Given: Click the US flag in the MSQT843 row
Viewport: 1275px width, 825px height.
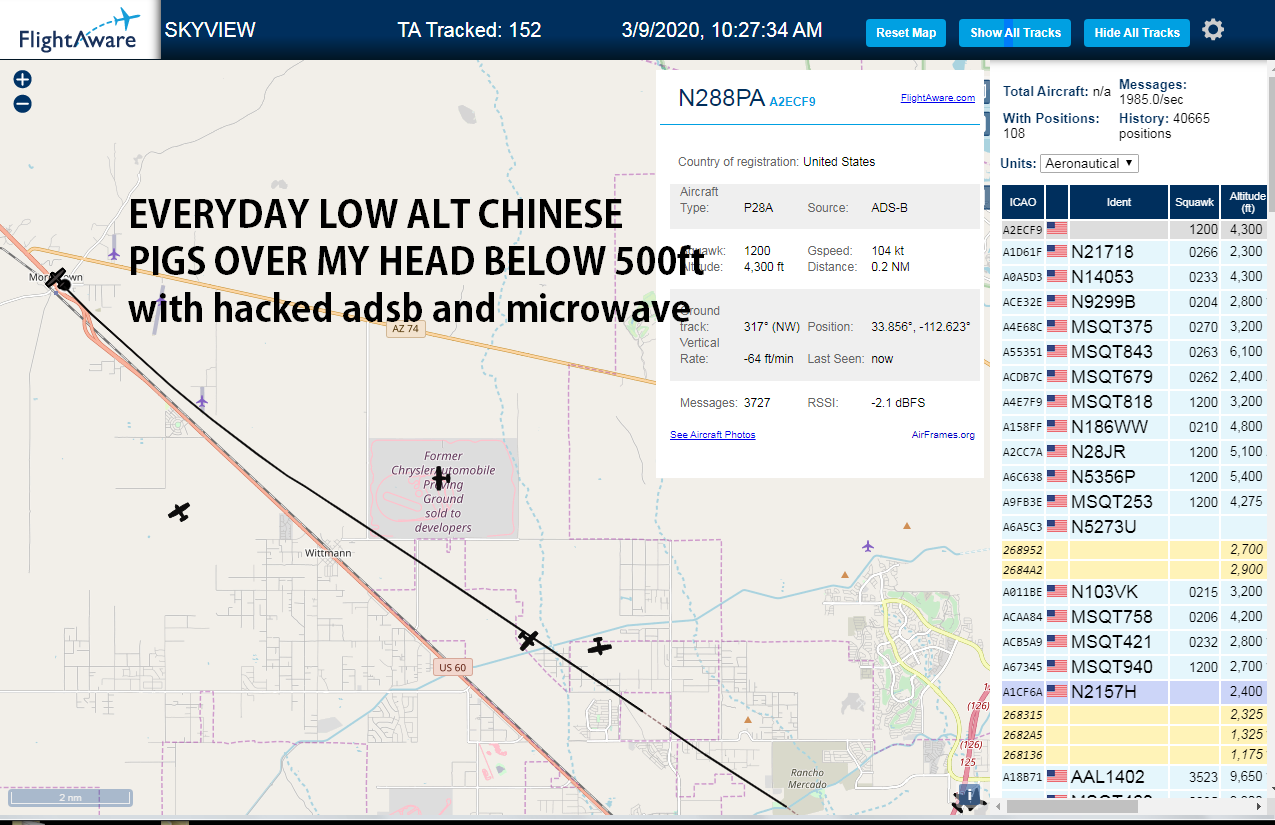Looking at the screenshot, I should 1057,351.
